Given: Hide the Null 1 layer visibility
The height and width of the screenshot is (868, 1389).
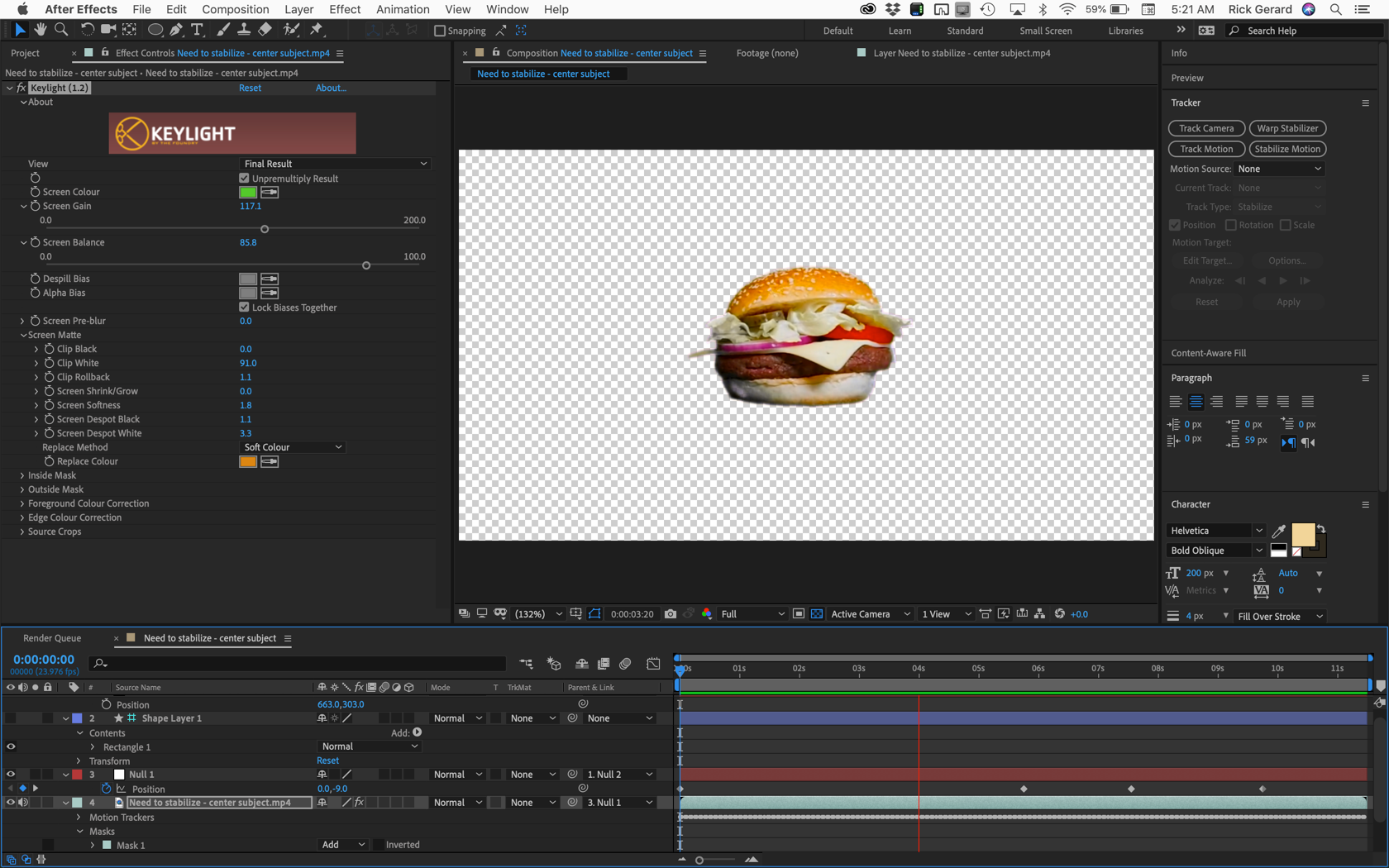Looking at the screenshot, I should (x=11, y=775).
